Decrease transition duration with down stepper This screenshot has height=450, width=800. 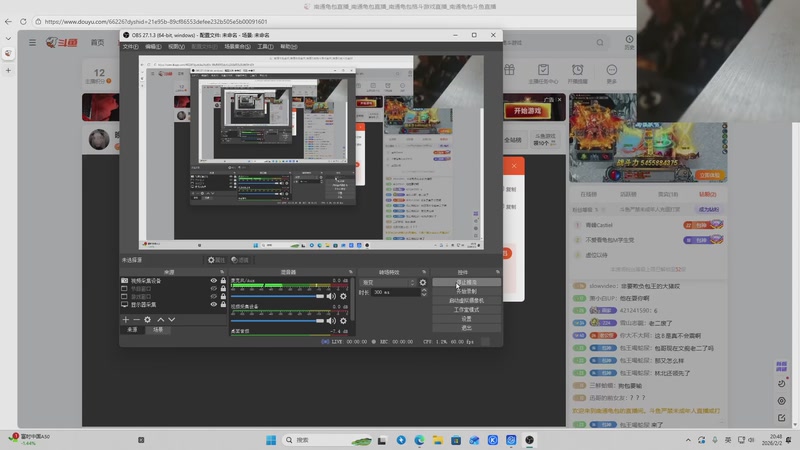click(423, 294)
